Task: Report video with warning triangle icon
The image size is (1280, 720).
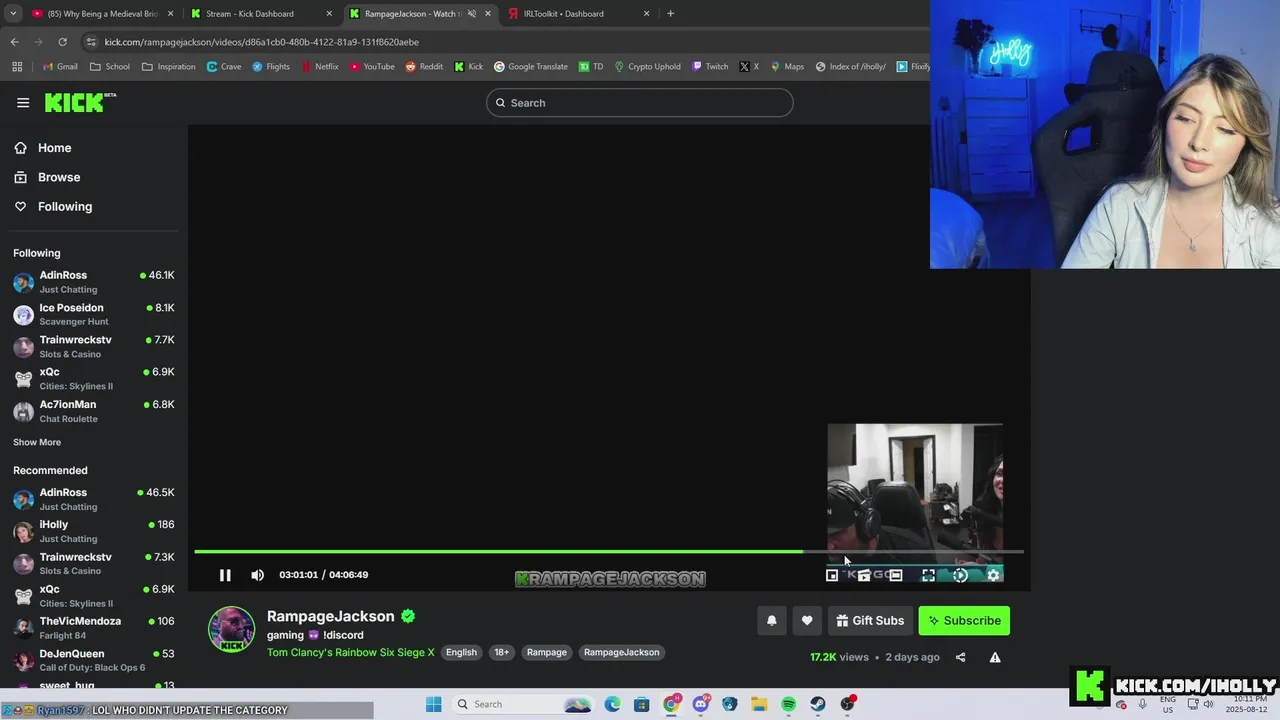Action: pyautogui.click(x=995, y=657)
